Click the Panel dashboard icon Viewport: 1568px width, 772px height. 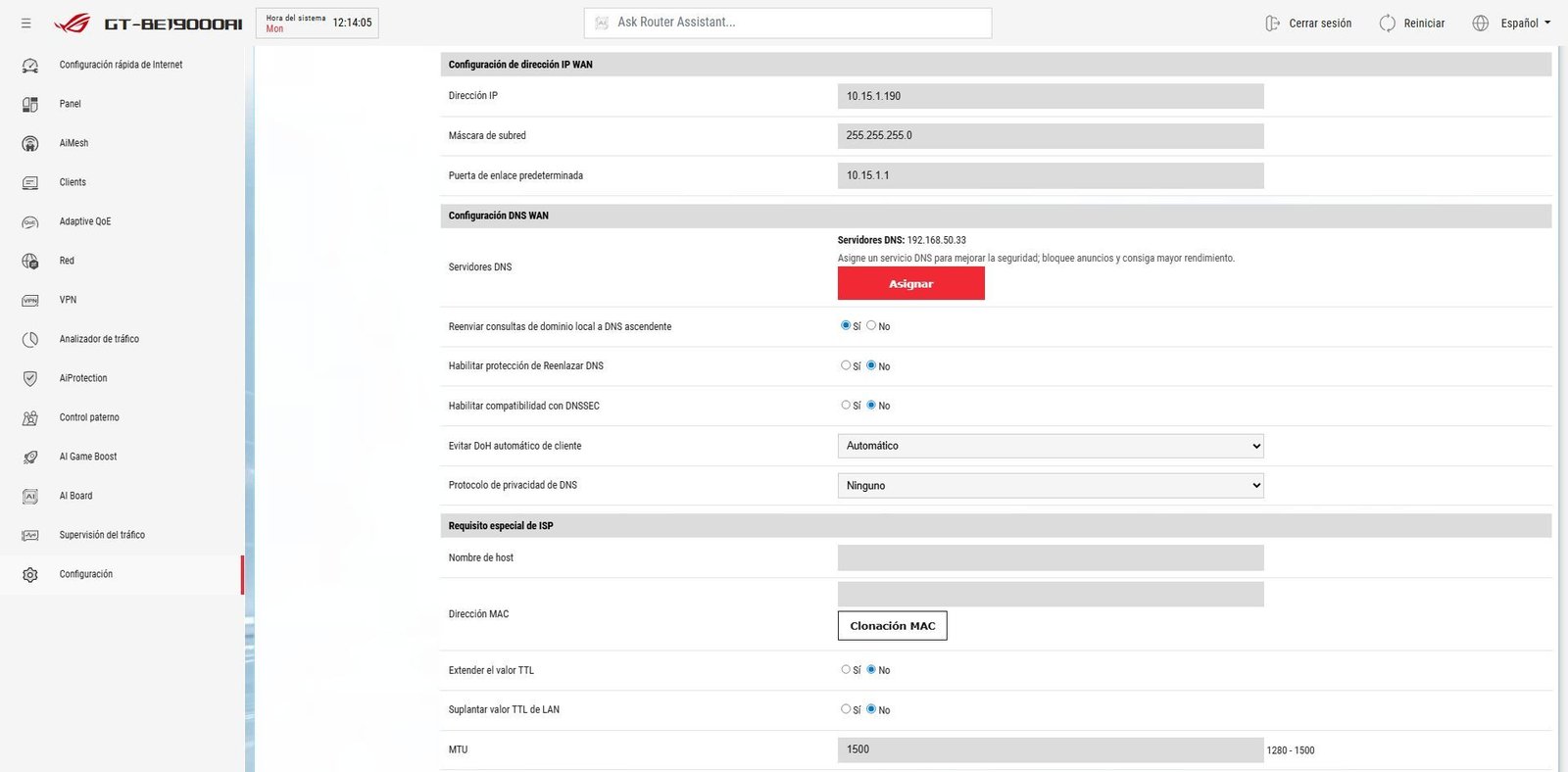coord(30,104)
